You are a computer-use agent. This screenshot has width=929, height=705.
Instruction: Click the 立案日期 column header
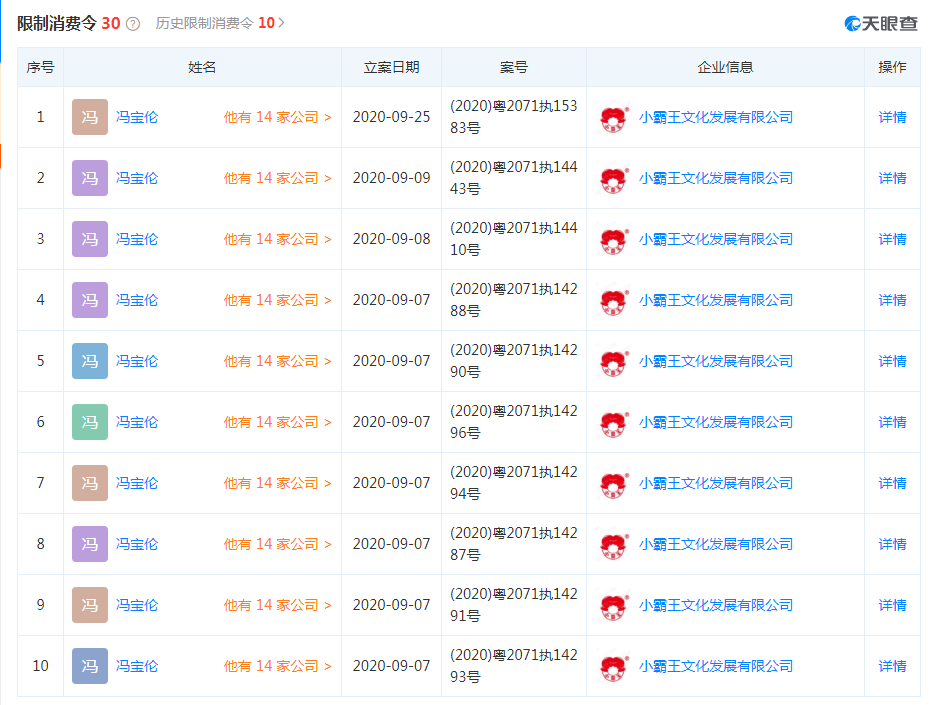pyautogui.click(x=391, y=67)
